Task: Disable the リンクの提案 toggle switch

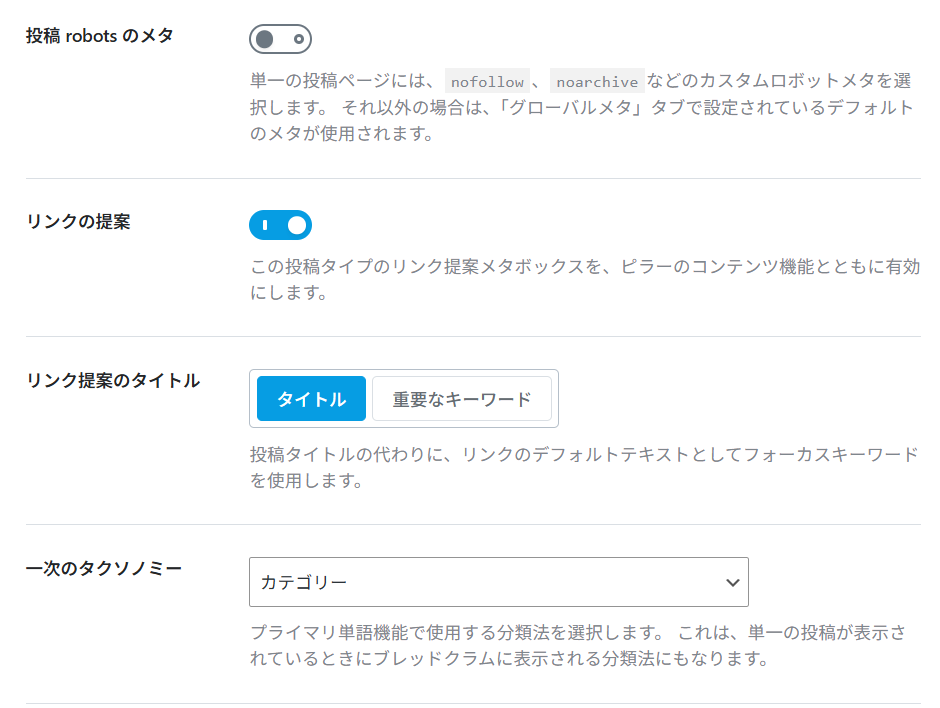Action: [x=280, y=225]
